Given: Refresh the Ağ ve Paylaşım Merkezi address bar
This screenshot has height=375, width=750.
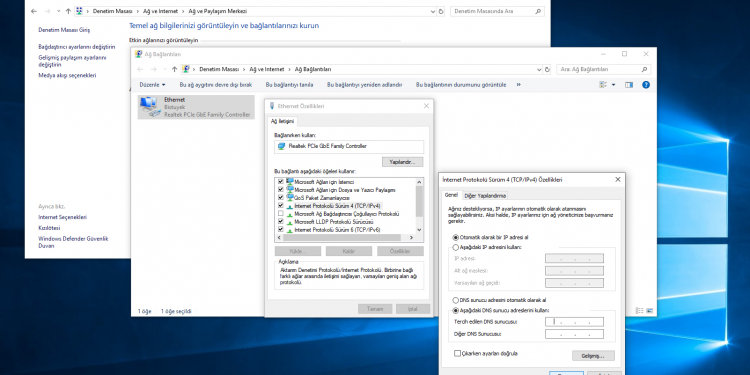Looking at the screenshot, I should click(x=441, y=11).
